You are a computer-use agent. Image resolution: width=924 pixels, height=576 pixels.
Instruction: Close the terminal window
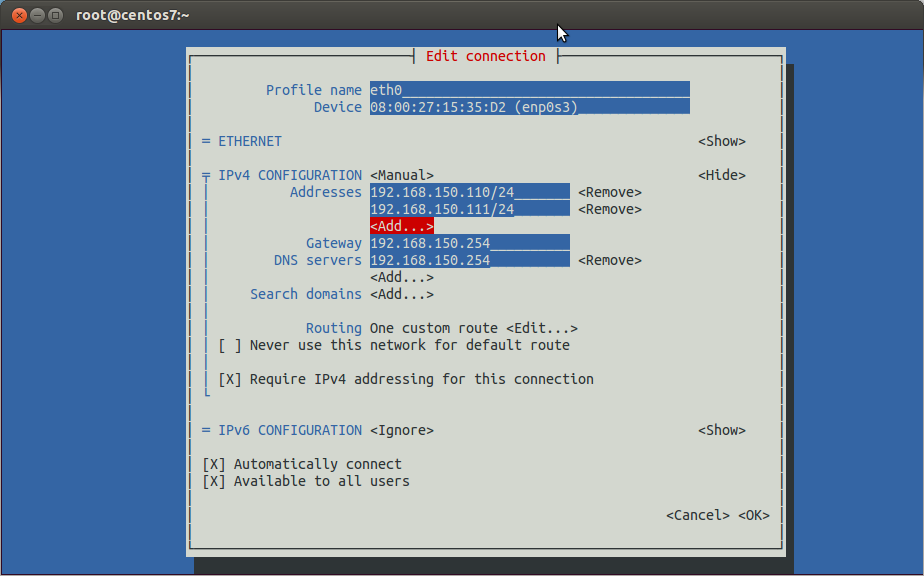19,15
